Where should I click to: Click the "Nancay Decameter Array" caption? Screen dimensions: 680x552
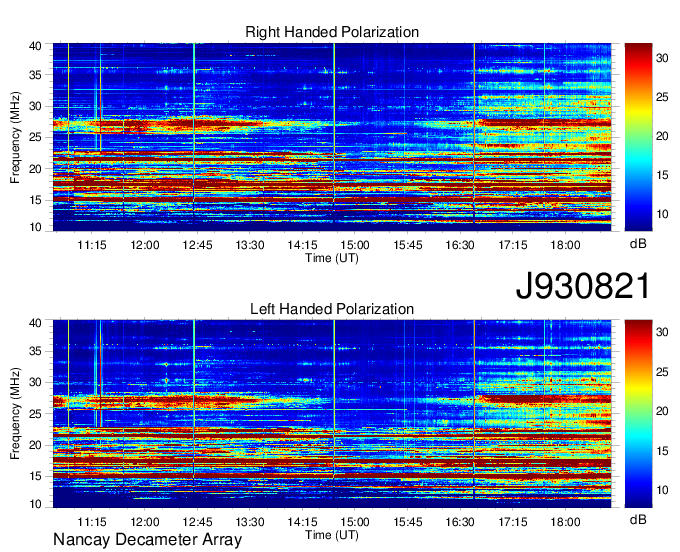click(147, 540)
